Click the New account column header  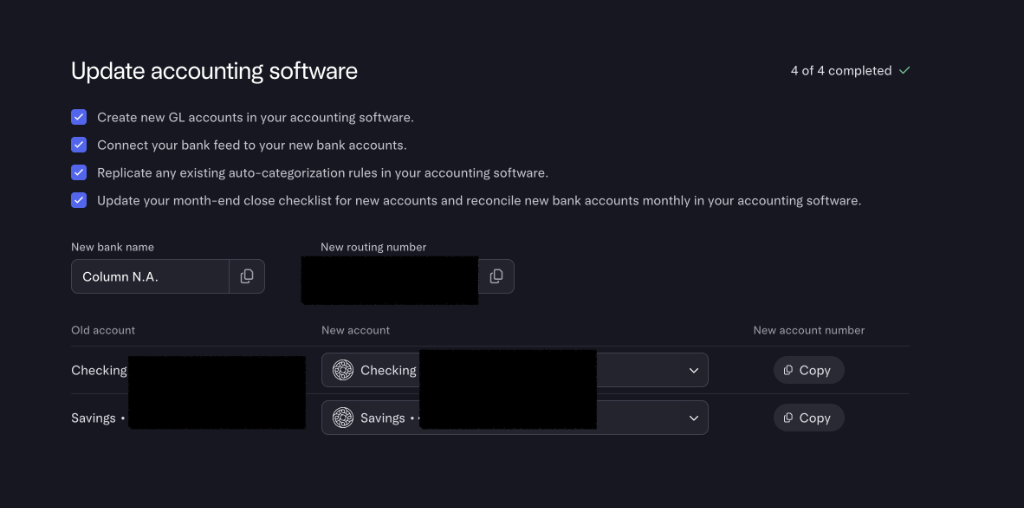(355, 330)
